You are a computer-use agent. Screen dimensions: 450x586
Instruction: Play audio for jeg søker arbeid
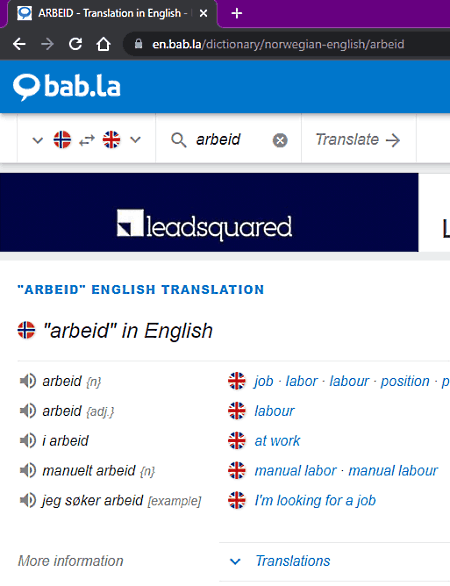pyautogui.click(x=28, y=500)
